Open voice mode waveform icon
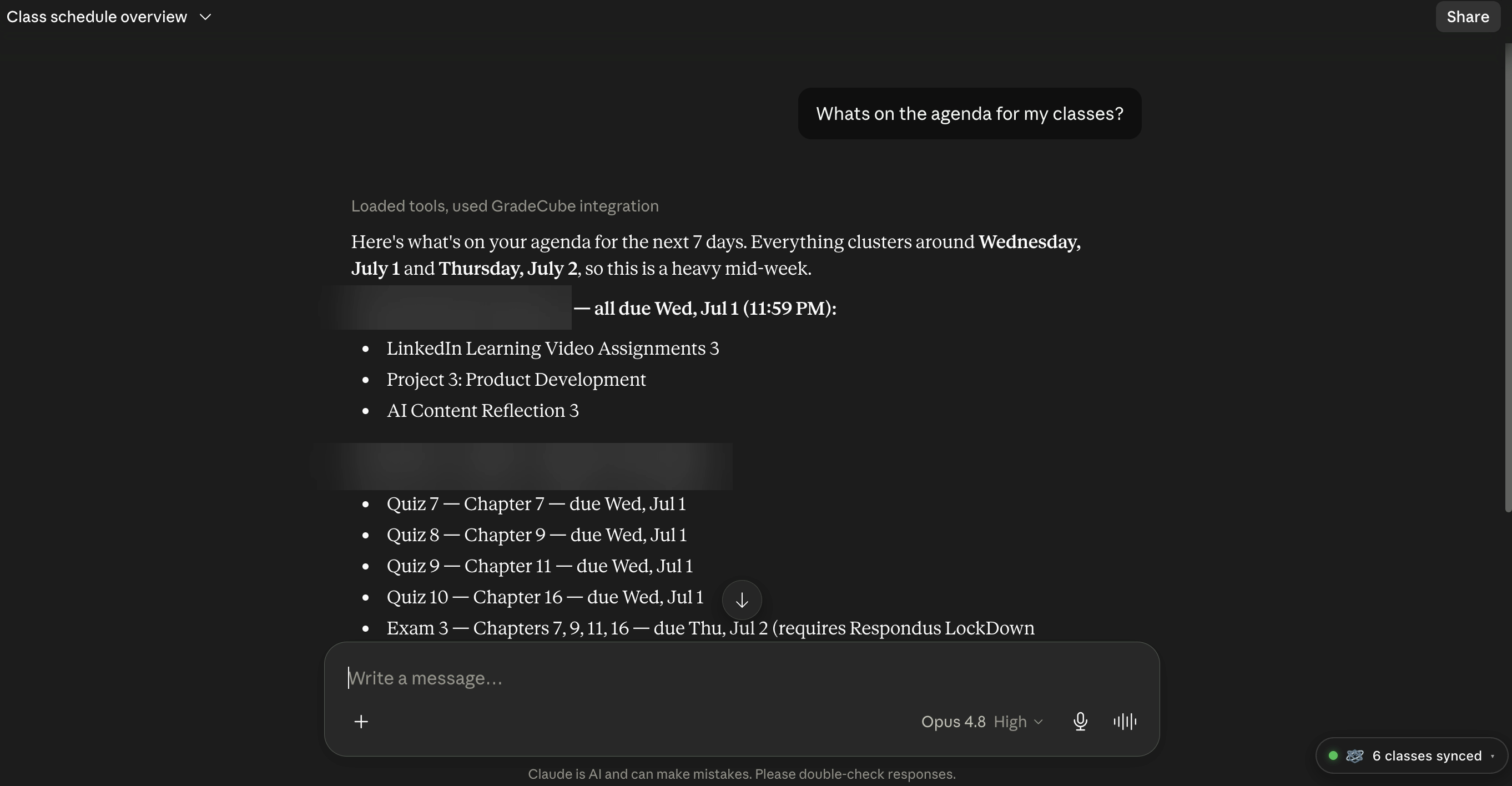Screen dimensions: 1512x786 pyautogui.click(x=1125, y=722)
